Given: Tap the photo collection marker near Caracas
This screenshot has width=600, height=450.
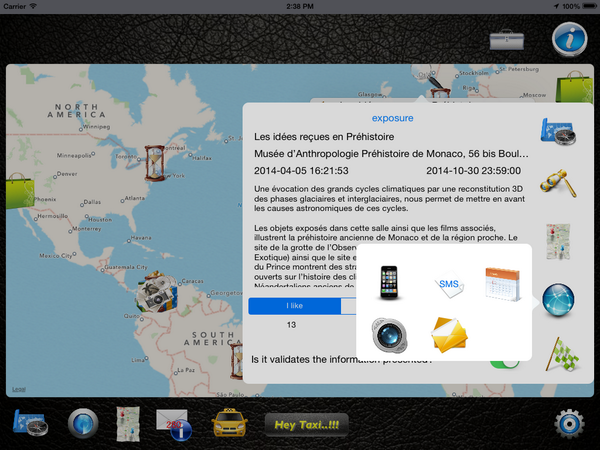Looking at the screenshot, I should point(157,292).
